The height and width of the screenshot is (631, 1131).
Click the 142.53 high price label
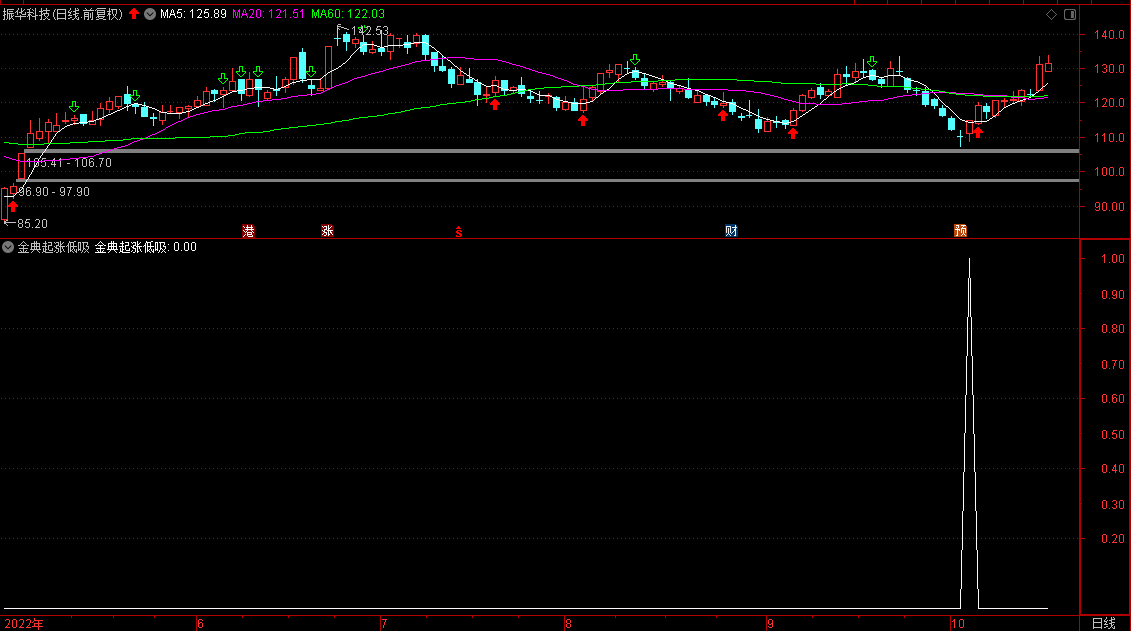coord(369,31)
